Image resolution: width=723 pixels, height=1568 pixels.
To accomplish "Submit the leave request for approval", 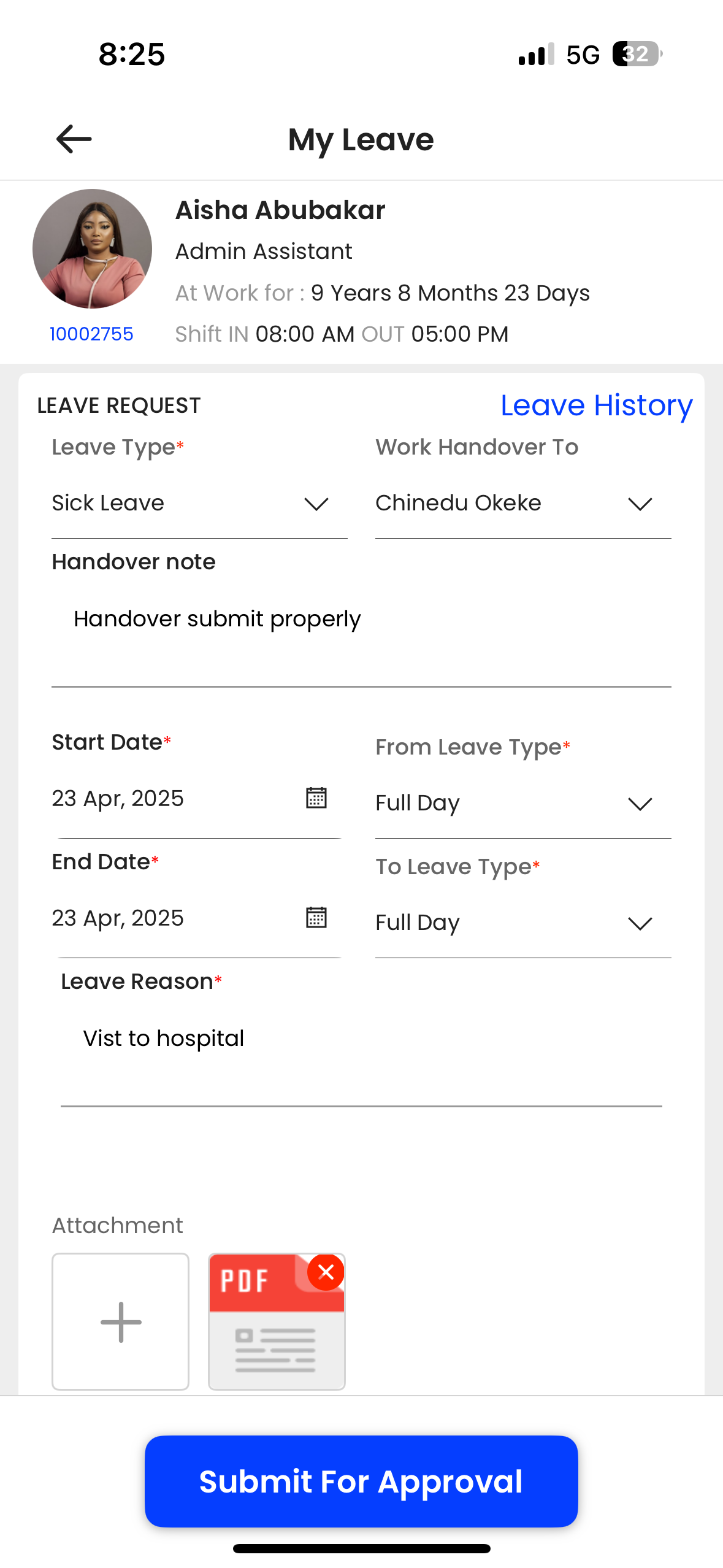I will tap(361, 1481).
